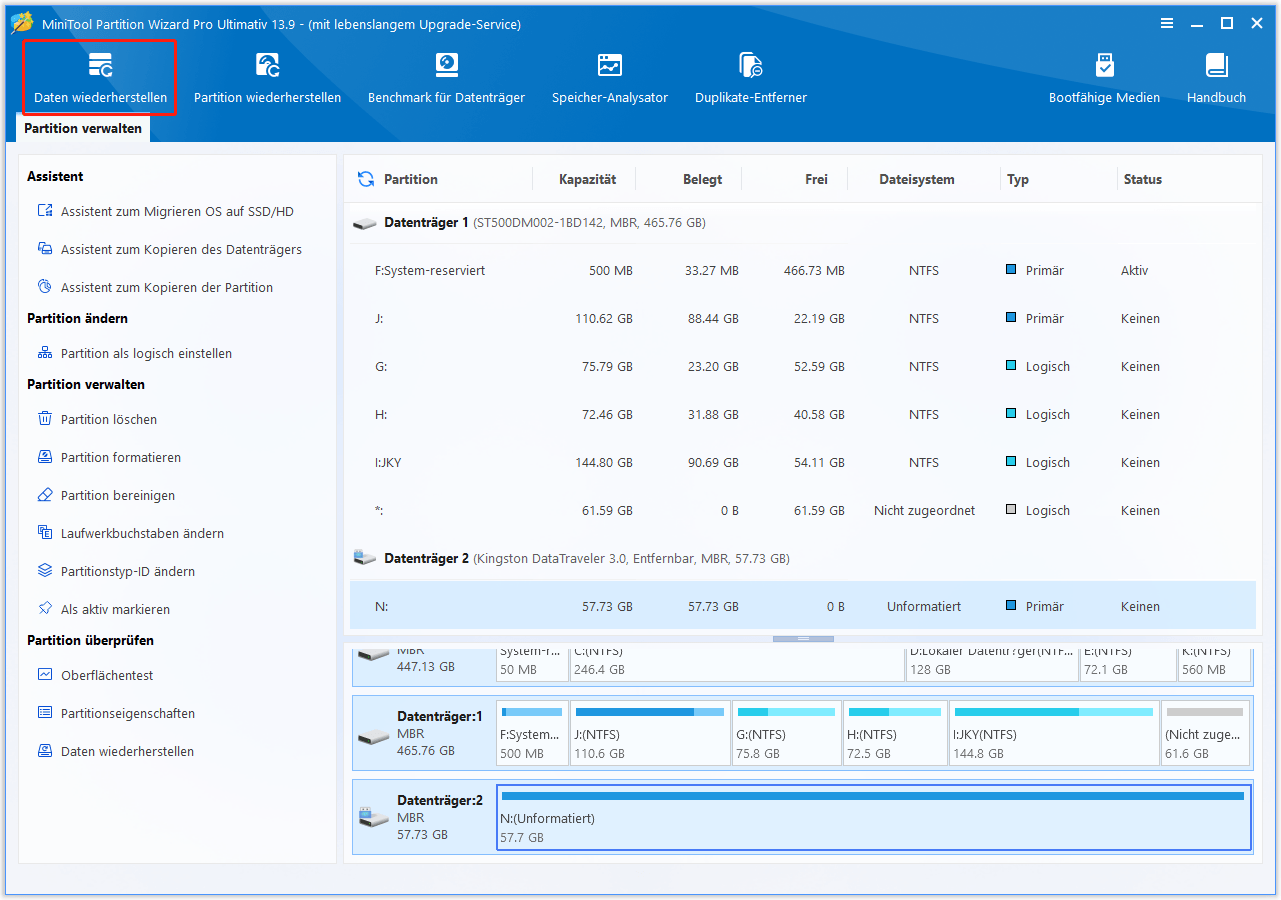Screen dimensions: 1281x900
Task: Select Datenträger 1 row in partition list
Action: 803,223
